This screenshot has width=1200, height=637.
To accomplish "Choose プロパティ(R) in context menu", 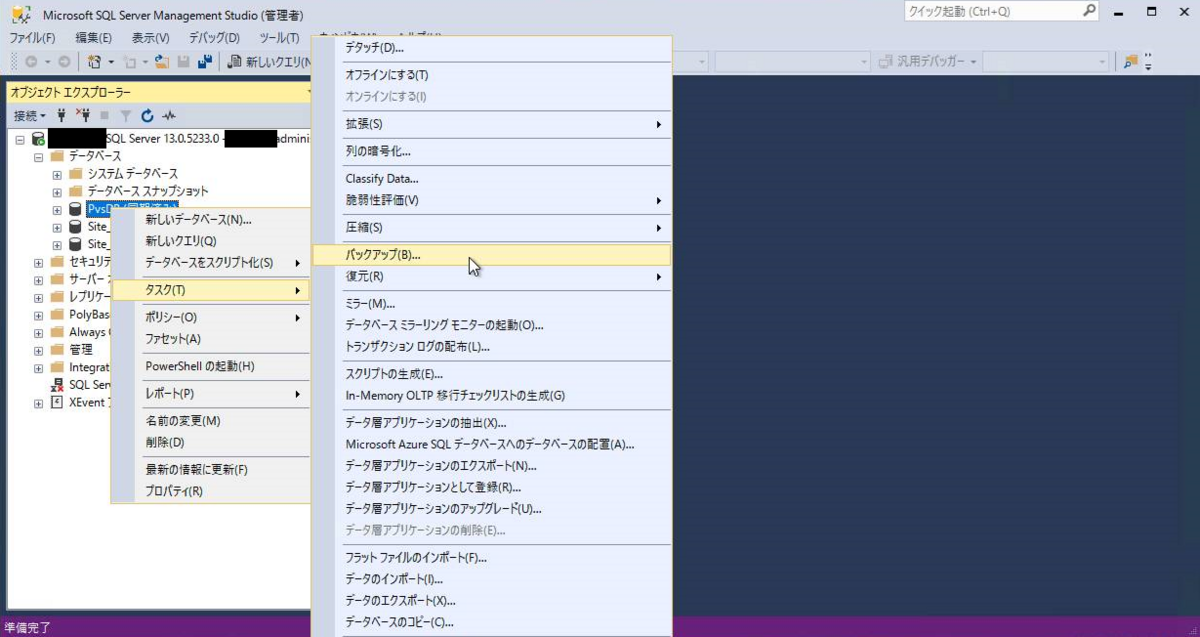I will coord(210,491).
